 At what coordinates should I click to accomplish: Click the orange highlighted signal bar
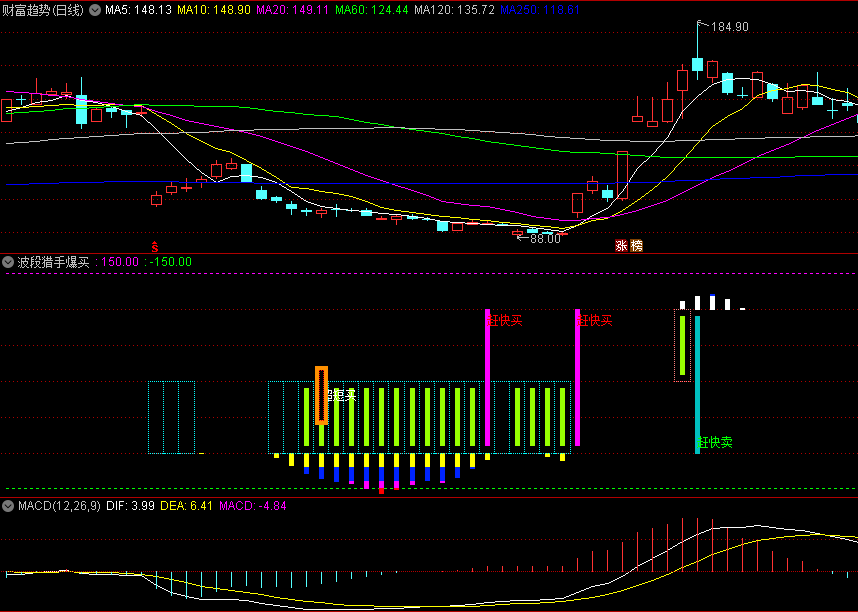(322, 396)
